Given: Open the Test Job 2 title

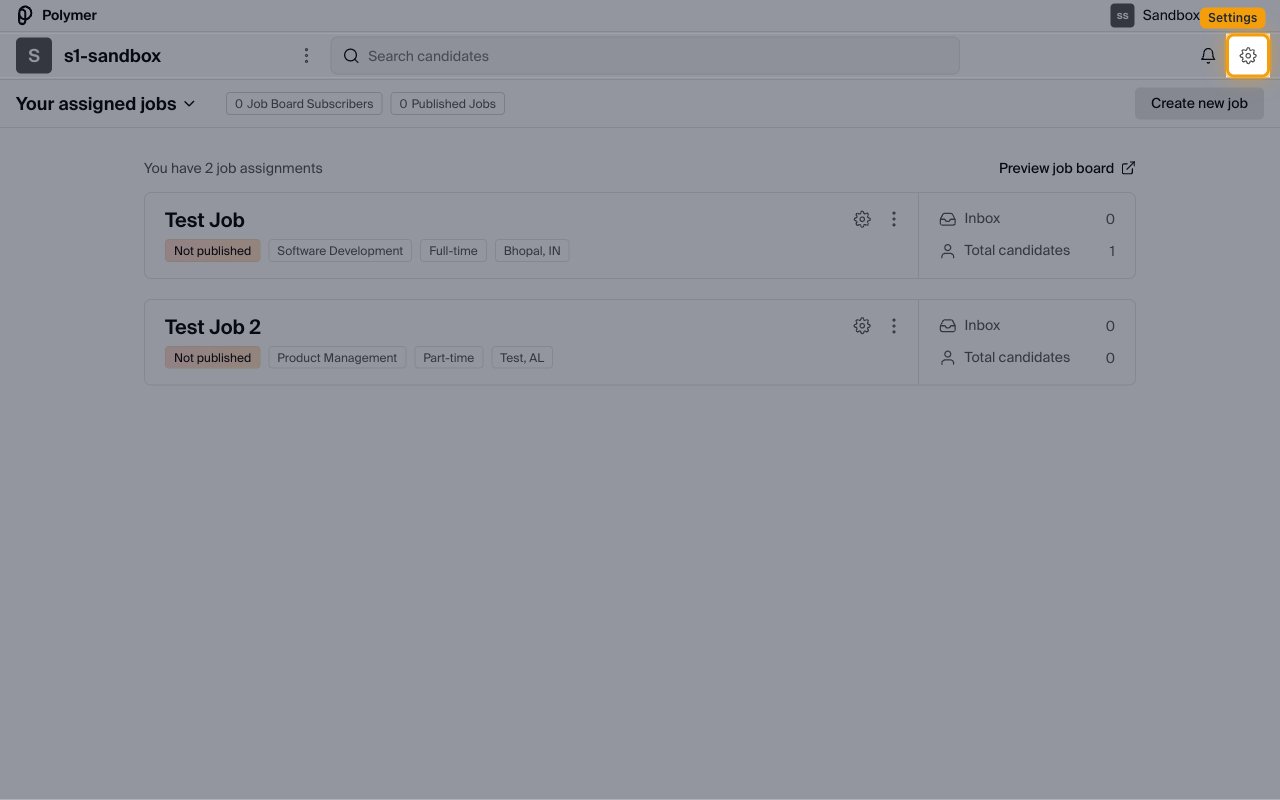Looking at the screenshot, I should pos(213,327).
